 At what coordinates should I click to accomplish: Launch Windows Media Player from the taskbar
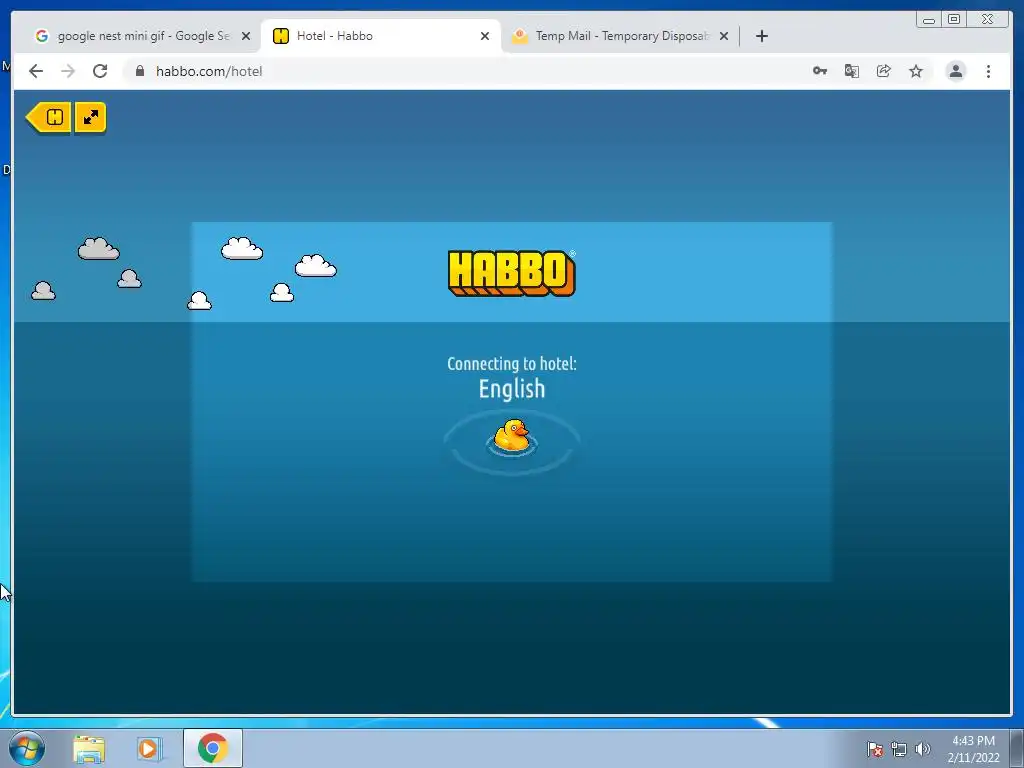pos(150,749)
